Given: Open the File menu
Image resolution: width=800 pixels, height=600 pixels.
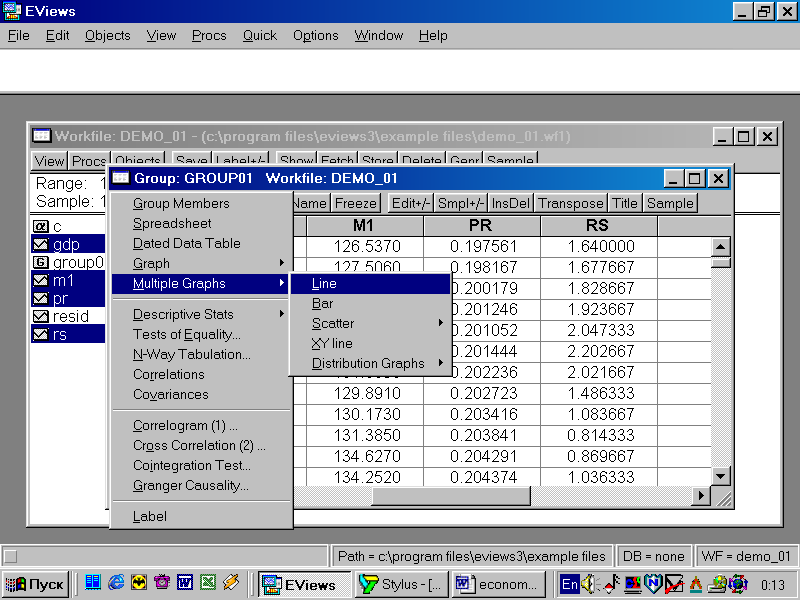Looking at the screenshot, I should pos(19,36).
